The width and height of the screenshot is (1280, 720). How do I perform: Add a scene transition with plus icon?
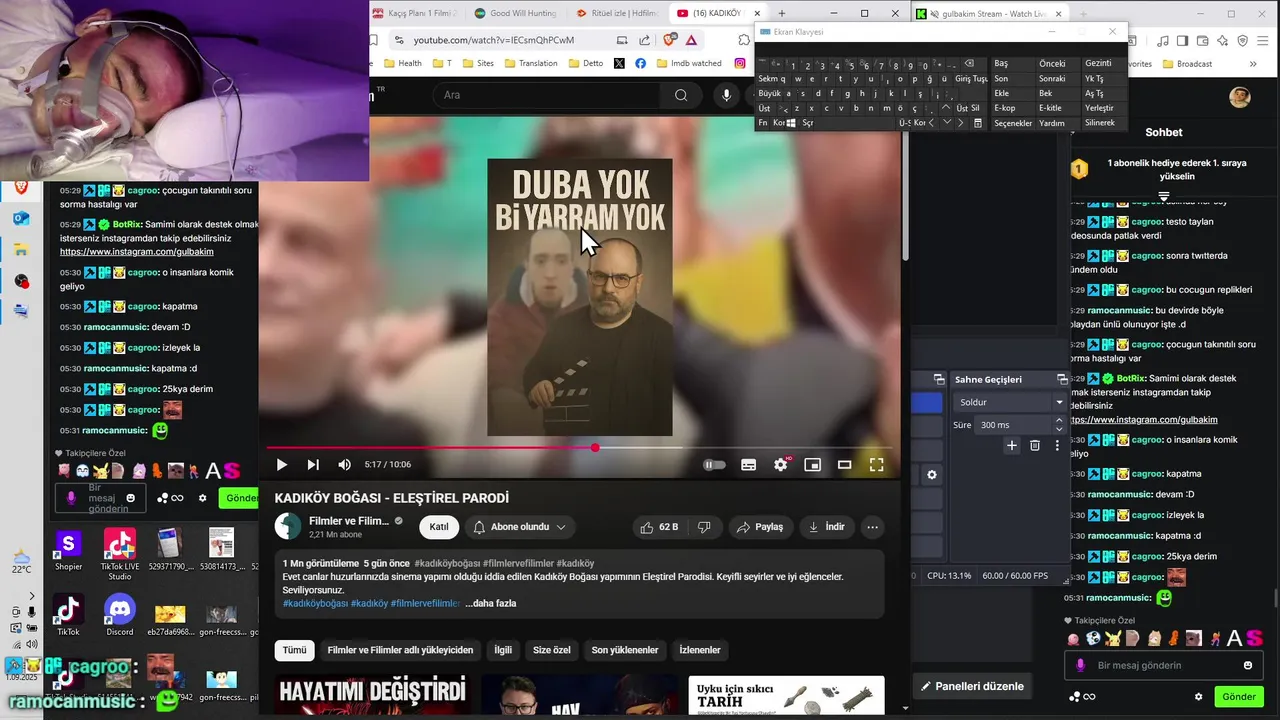click(1012, 445)
